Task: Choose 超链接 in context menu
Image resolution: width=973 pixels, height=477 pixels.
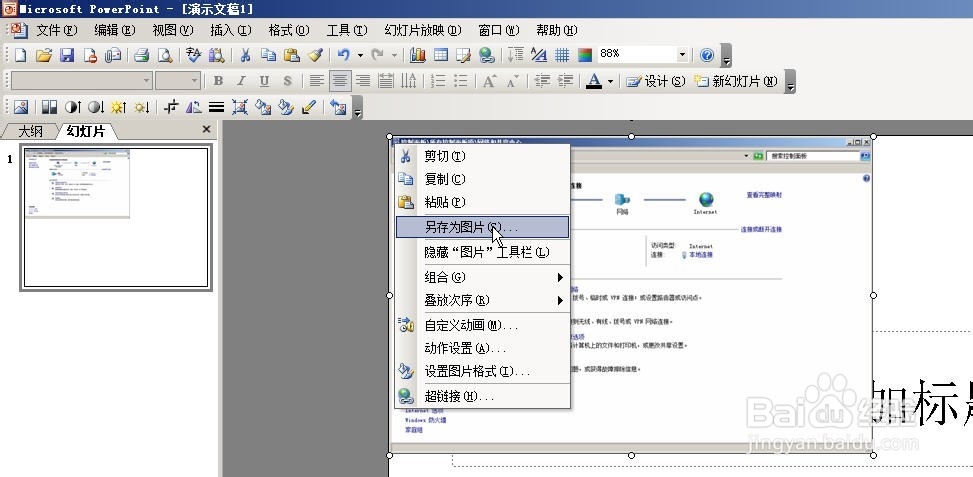Action: [482, 396]
